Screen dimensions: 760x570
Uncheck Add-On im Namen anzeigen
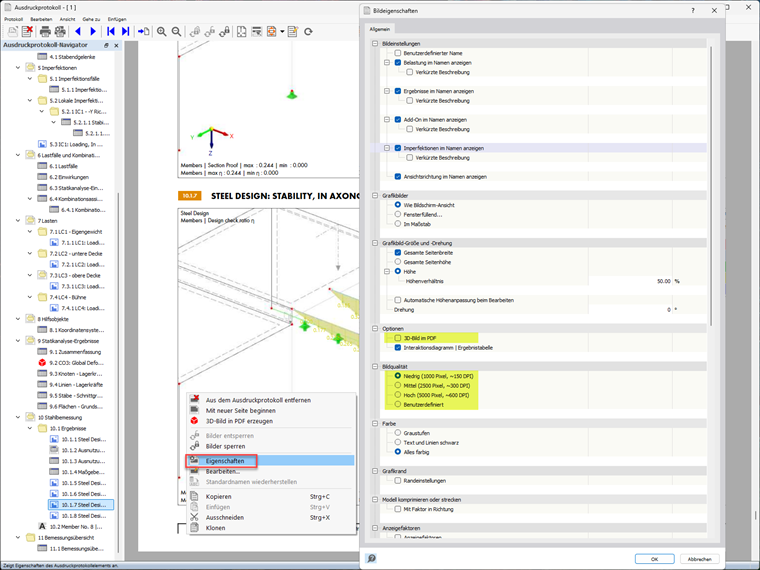397,120
